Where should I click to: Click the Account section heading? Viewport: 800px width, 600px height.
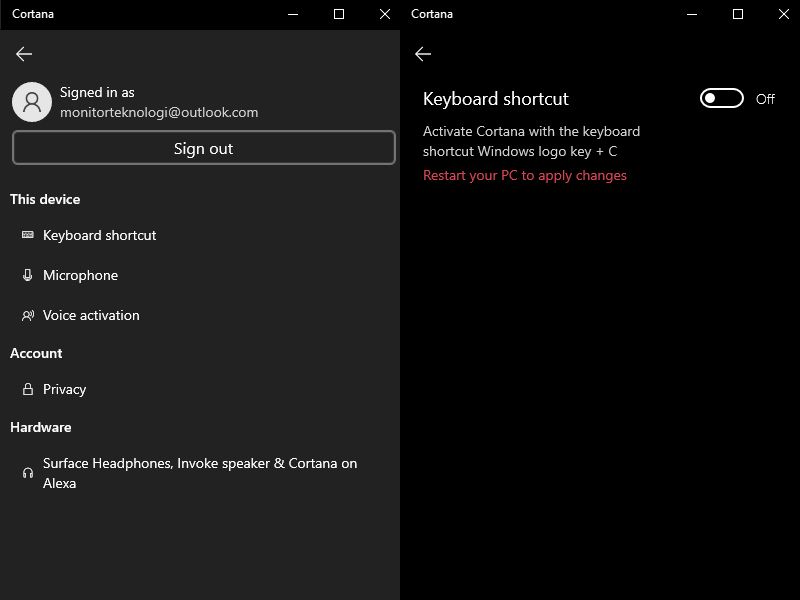point(36,353)
